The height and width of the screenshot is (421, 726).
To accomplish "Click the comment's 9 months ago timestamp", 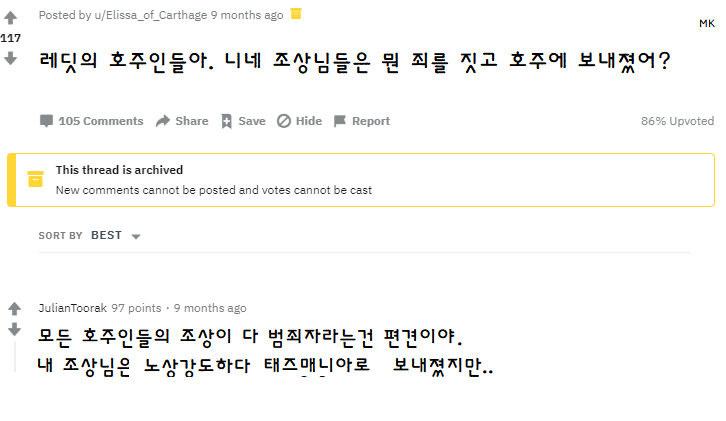I will click(210, 308).
